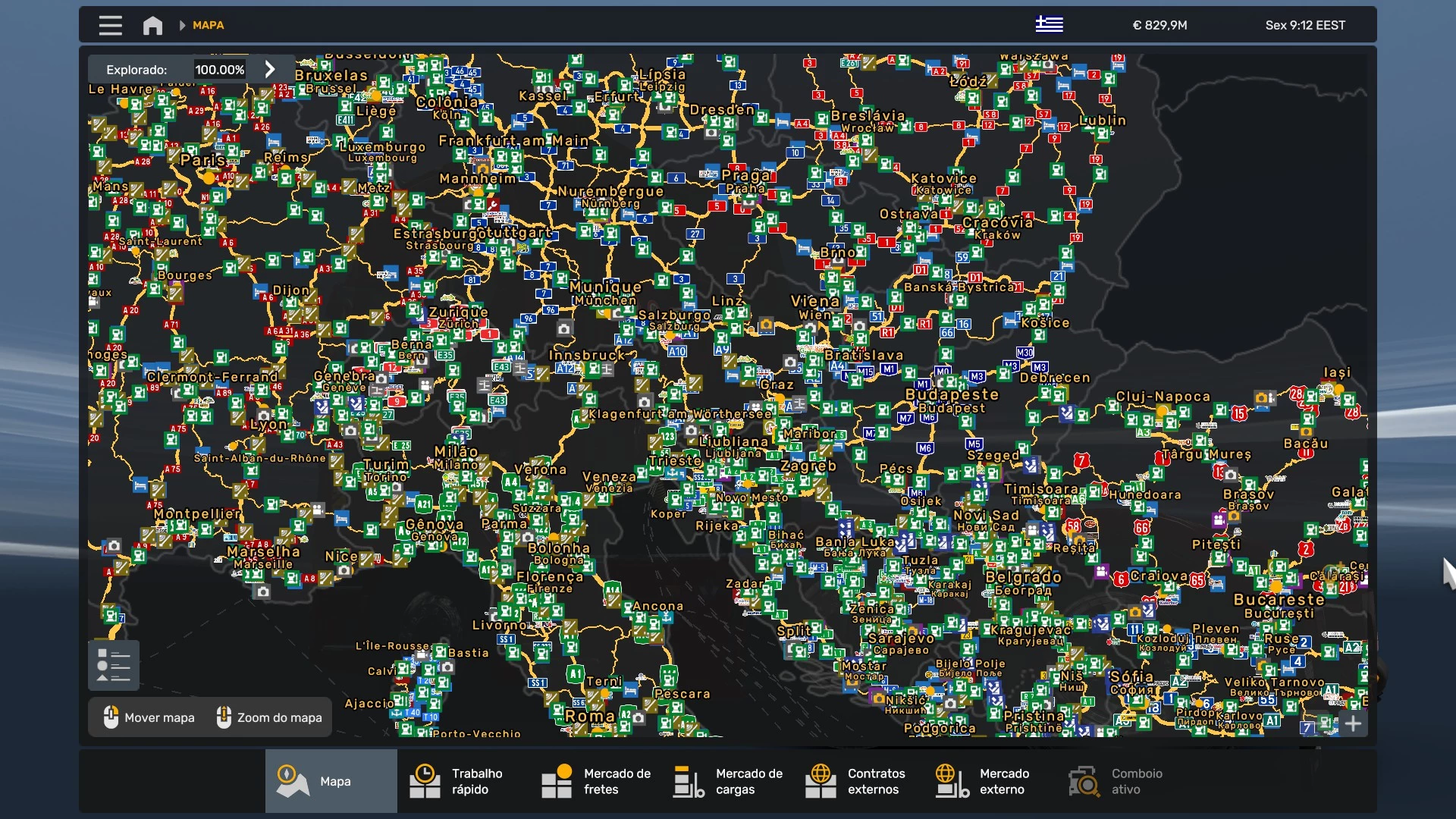
Task: Click the plus icon at map corner
Action: 1353,723
